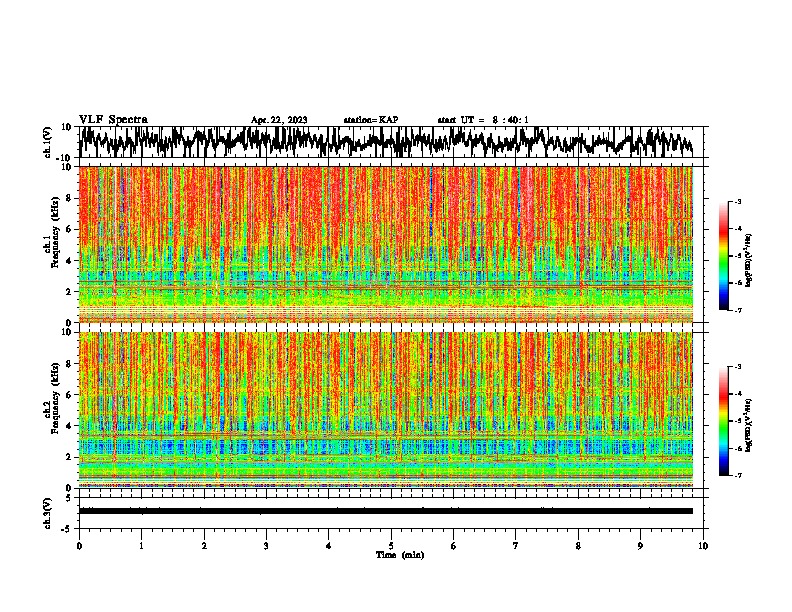Click the color scale bar beside ch.2 spectrogram
Viewport: 792px width, 612px height.
723,421
